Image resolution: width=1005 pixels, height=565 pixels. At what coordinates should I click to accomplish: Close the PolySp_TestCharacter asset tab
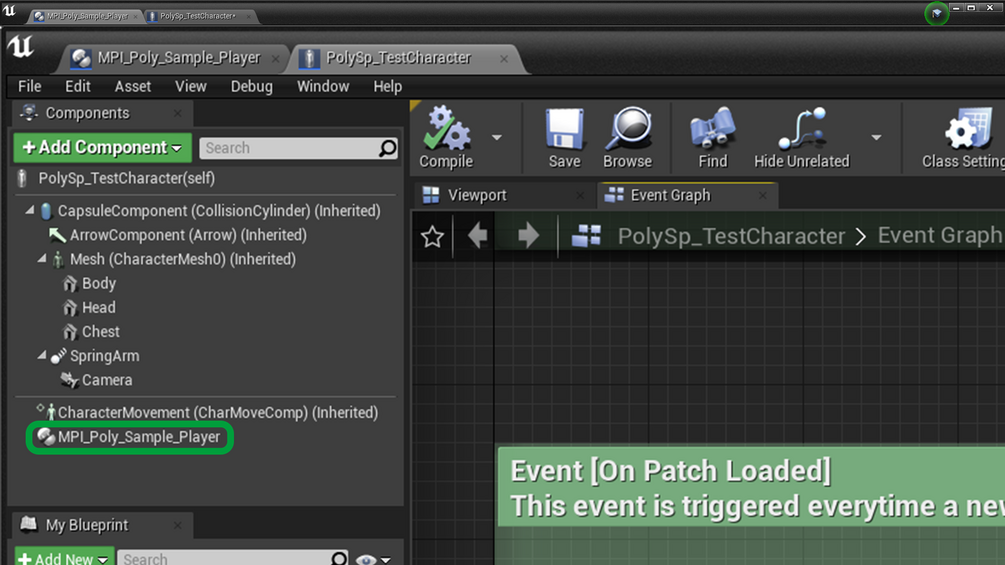[x=504, y=59]
